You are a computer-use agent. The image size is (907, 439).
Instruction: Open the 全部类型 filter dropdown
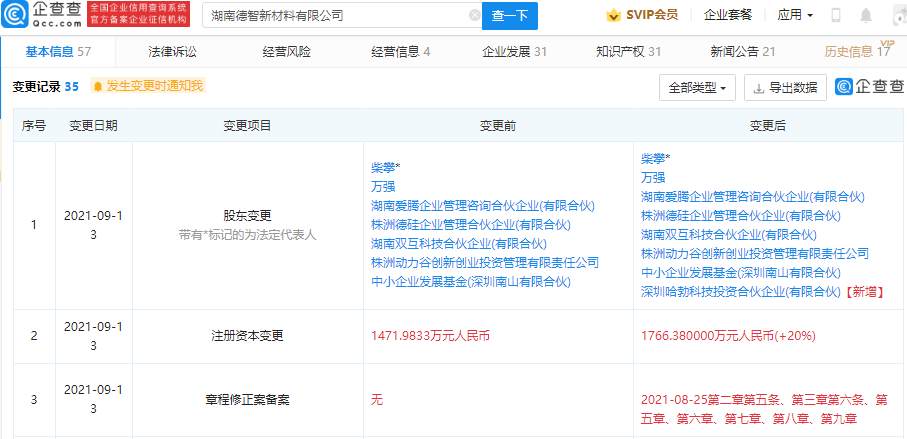coord(697,88)
